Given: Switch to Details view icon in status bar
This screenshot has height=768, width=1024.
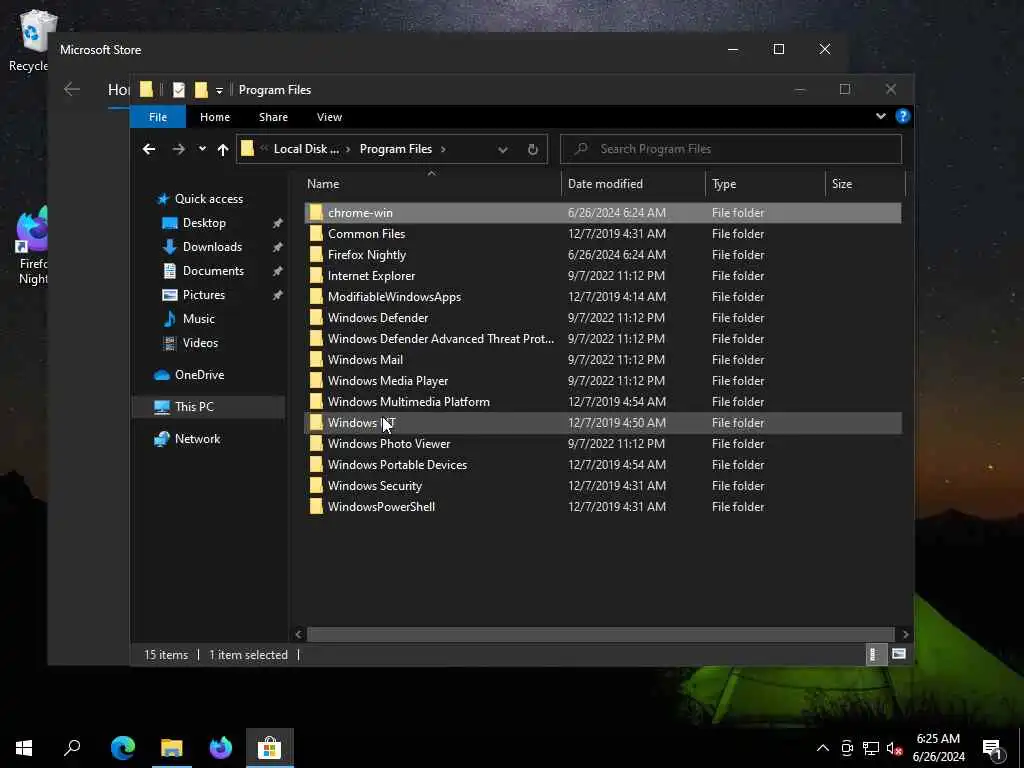Looking at the screenshot, I should (874, 654).
